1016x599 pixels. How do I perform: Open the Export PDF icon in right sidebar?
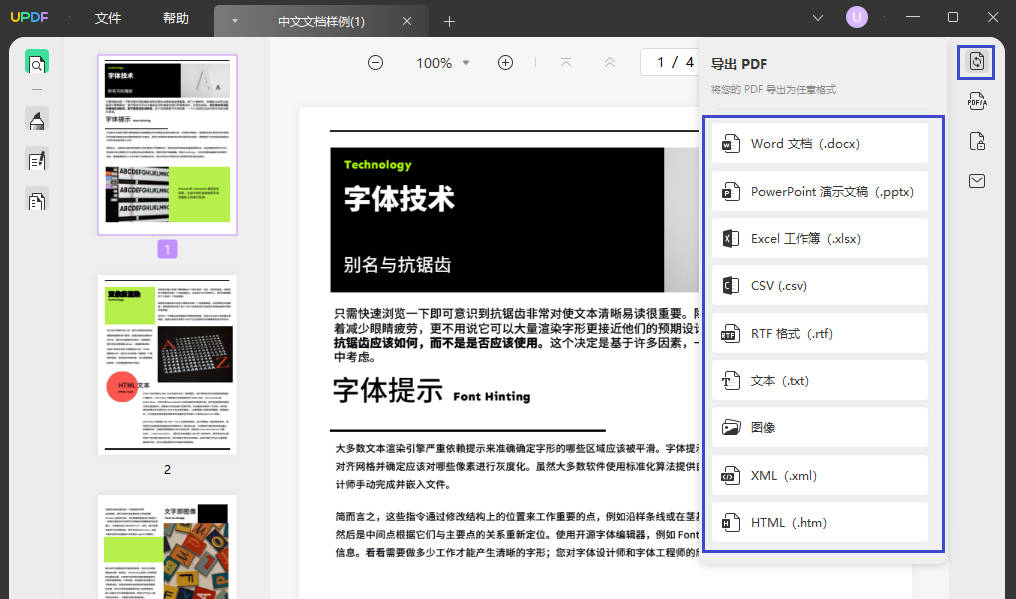coord(976,62)
